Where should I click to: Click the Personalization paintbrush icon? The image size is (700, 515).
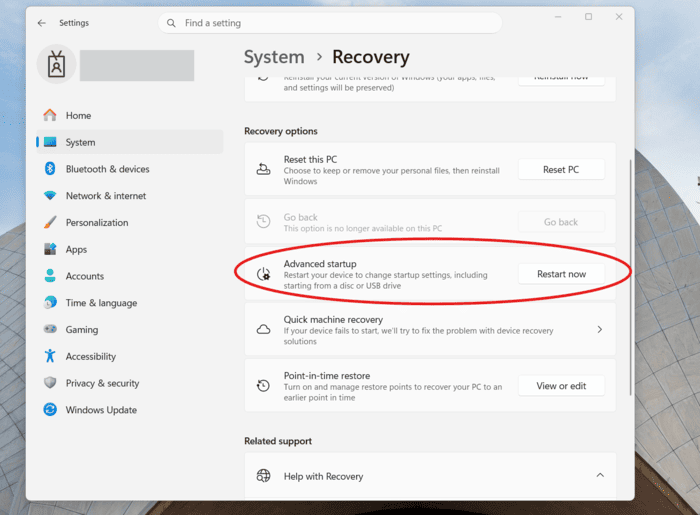[x=50, y=222]
